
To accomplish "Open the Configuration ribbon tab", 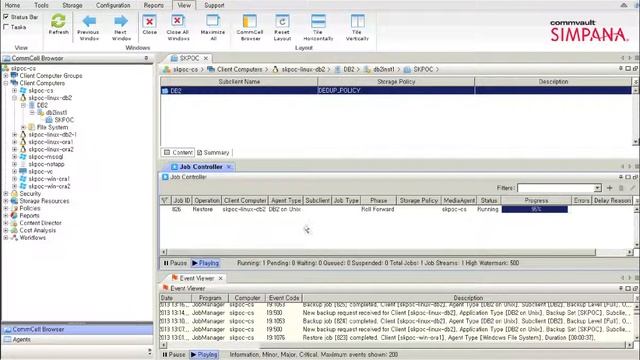I will tap(113, 5).
